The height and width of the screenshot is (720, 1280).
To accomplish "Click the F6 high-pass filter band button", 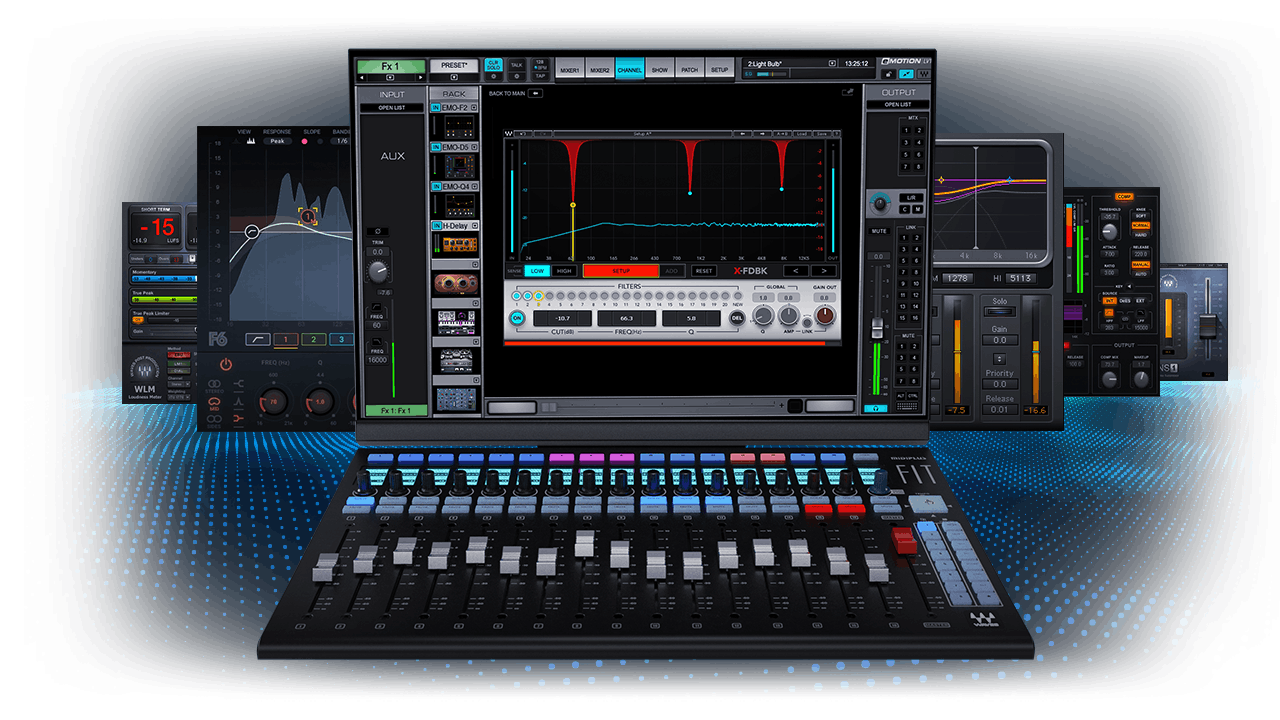I will 258,339.
